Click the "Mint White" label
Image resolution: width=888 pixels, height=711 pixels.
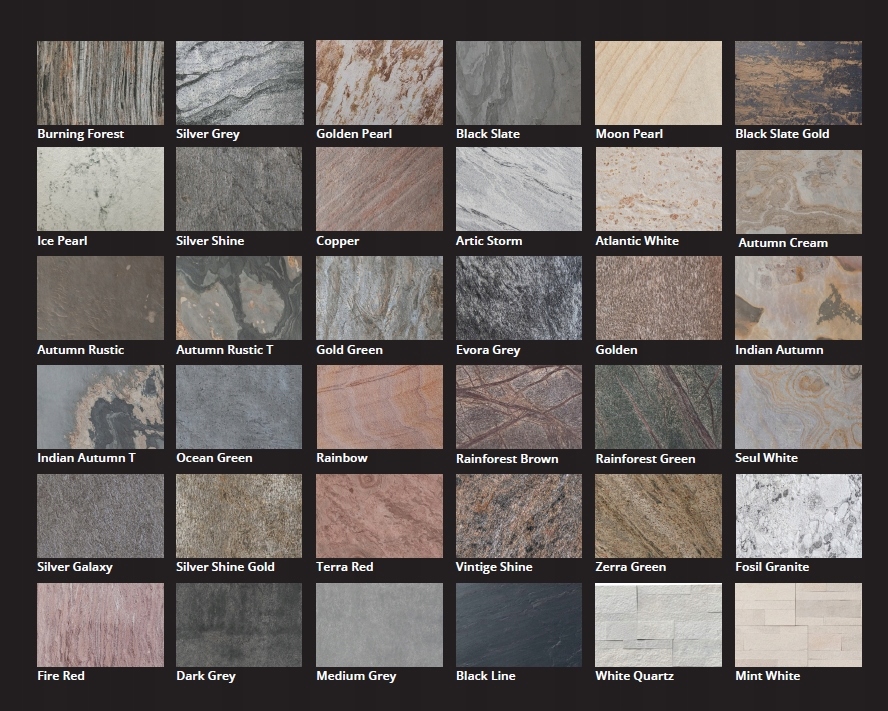[768, 676]
